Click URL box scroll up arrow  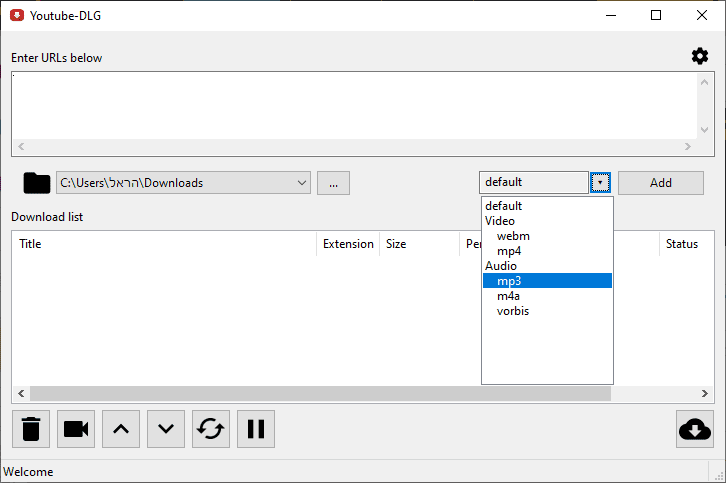(x=705, y=82)
